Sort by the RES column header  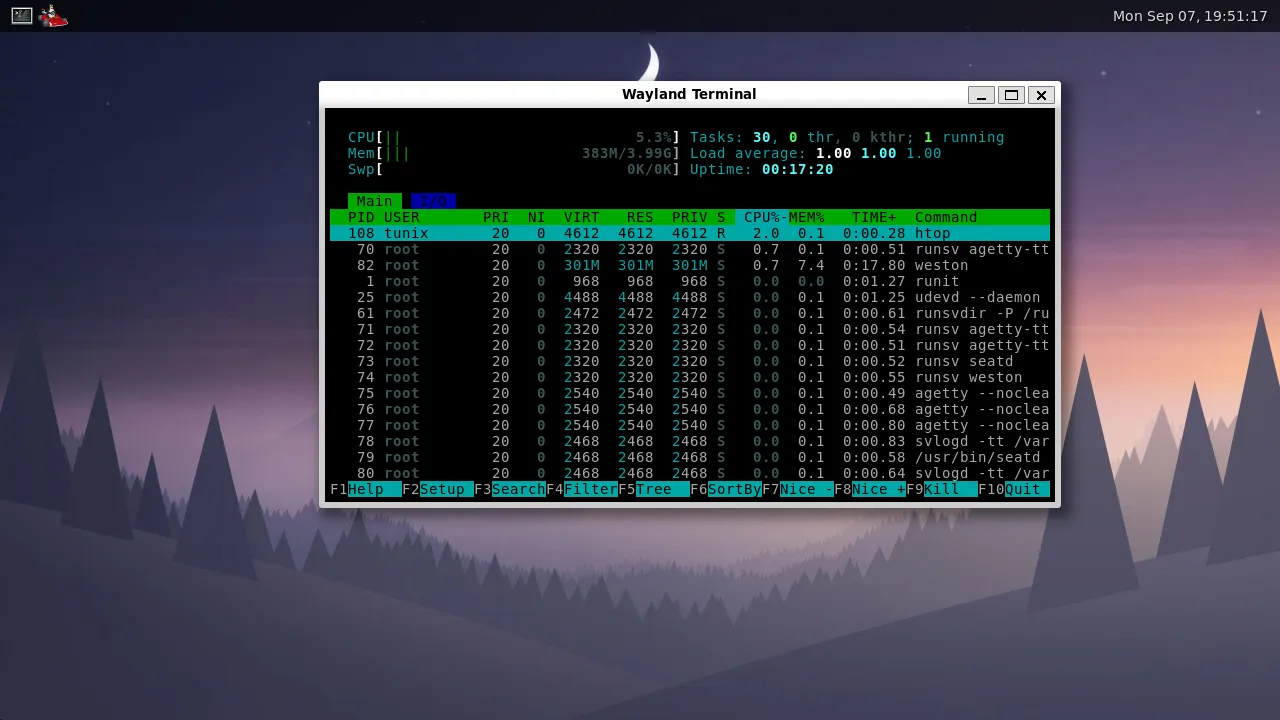[x=640, y=217]
